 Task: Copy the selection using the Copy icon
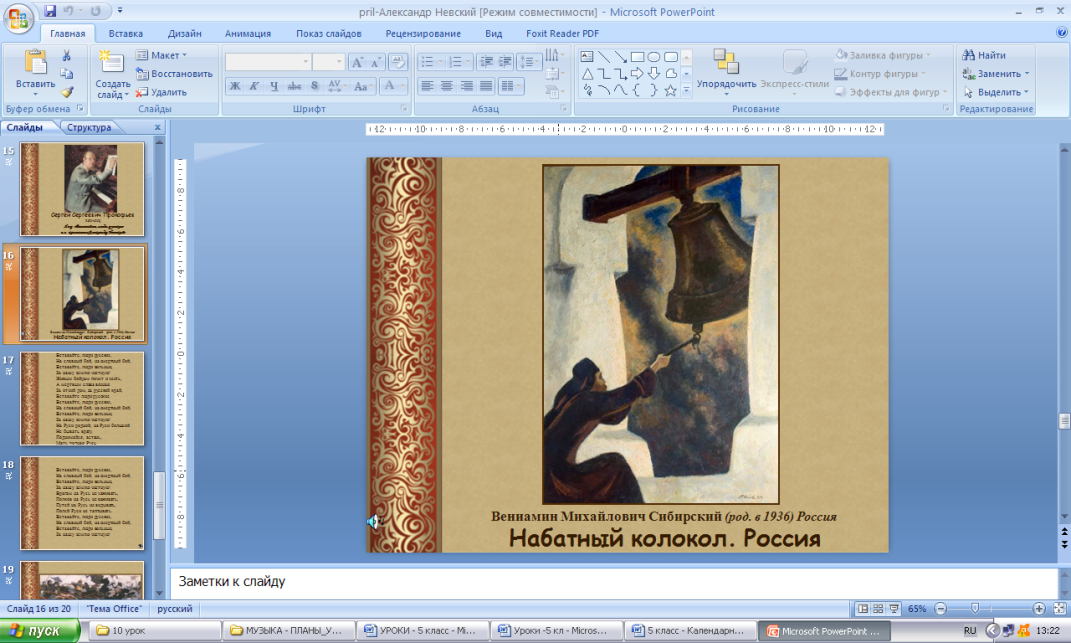(x=66, y=74)
